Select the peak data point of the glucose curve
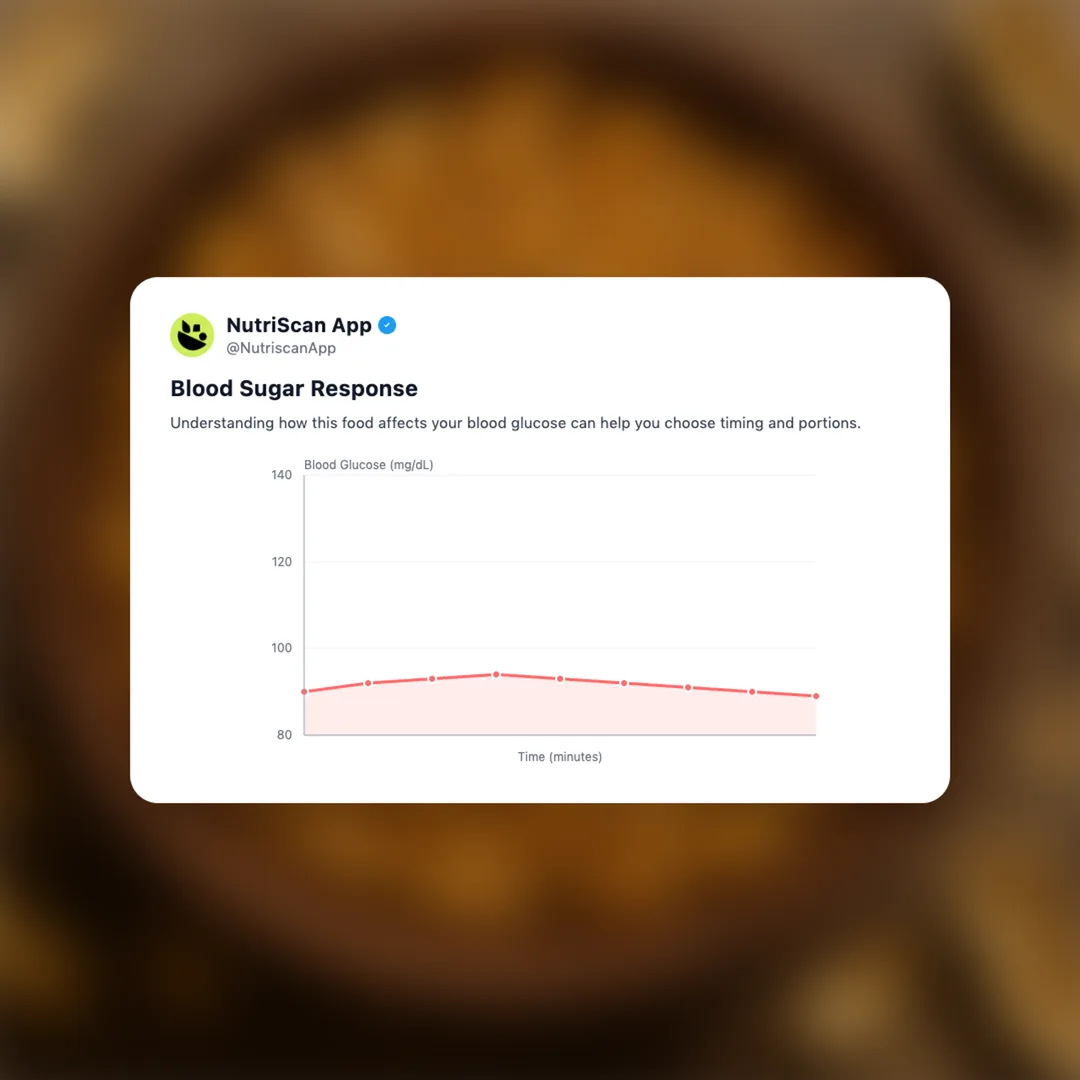The width and height of the screenshot is (1080, 1080). (x=496, y=674)
